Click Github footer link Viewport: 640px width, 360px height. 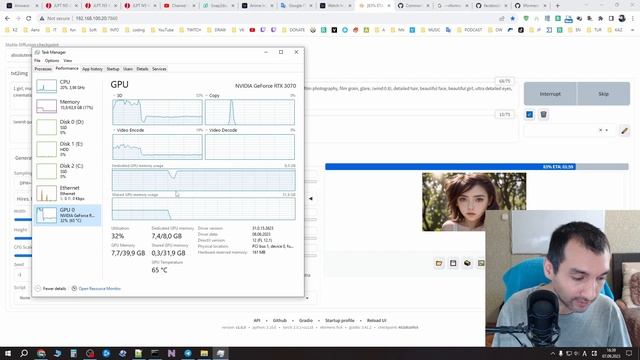(280, 320)
